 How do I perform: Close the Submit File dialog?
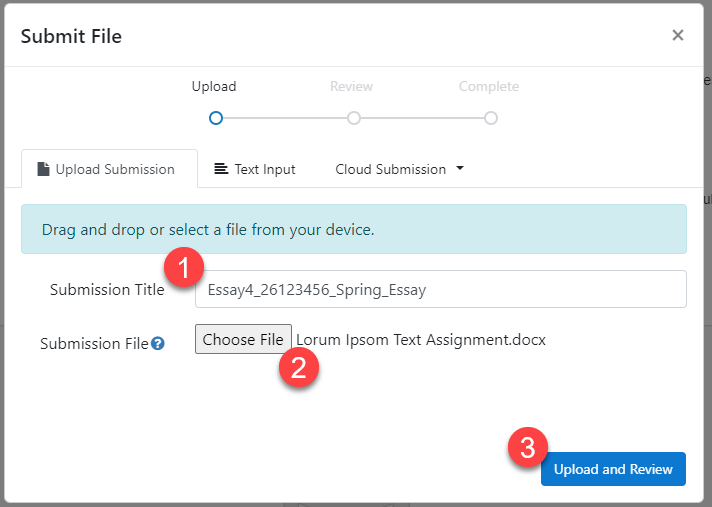pyautogui.click(x=677, y=36)
